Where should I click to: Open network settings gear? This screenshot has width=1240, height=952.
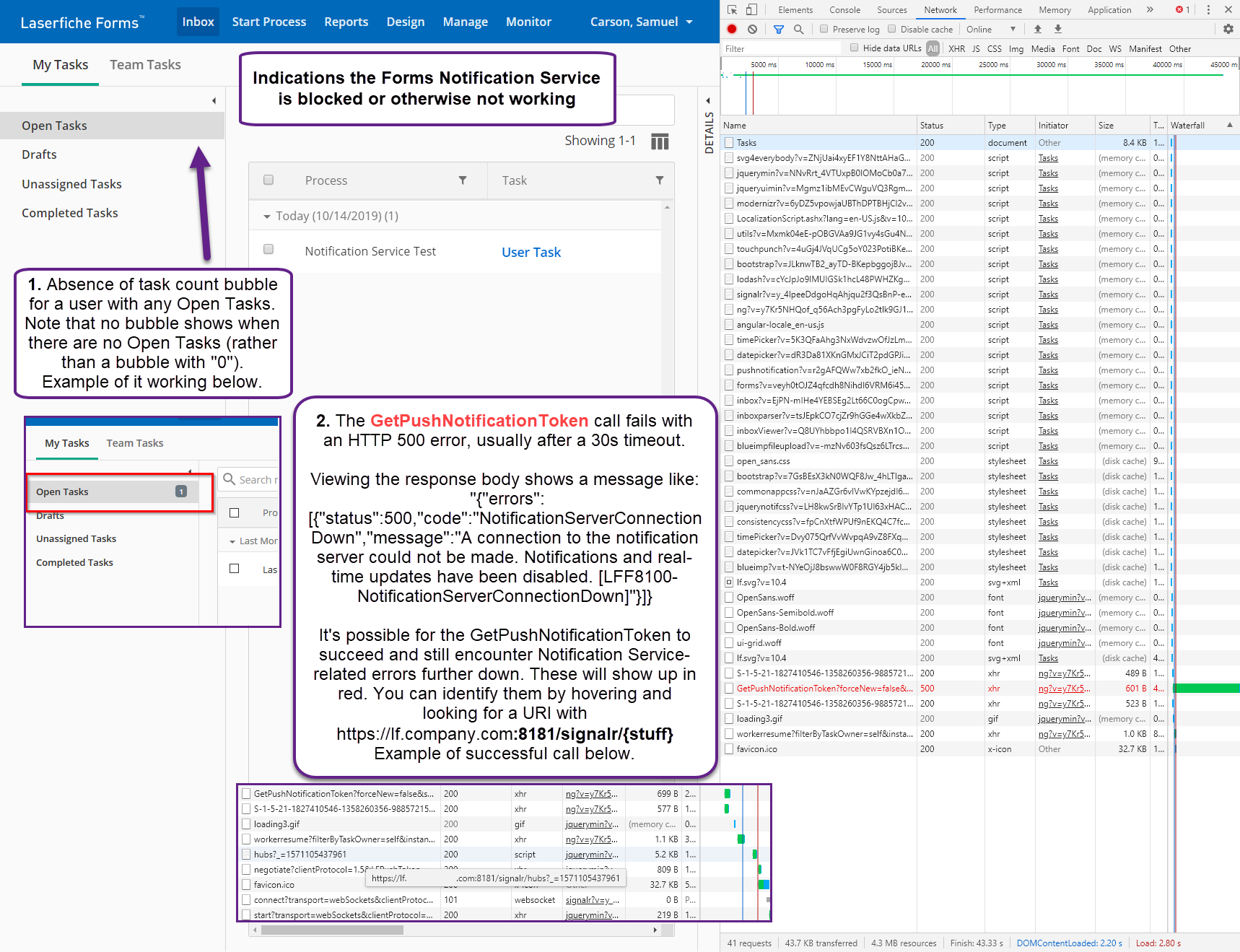coord(1228,30)
